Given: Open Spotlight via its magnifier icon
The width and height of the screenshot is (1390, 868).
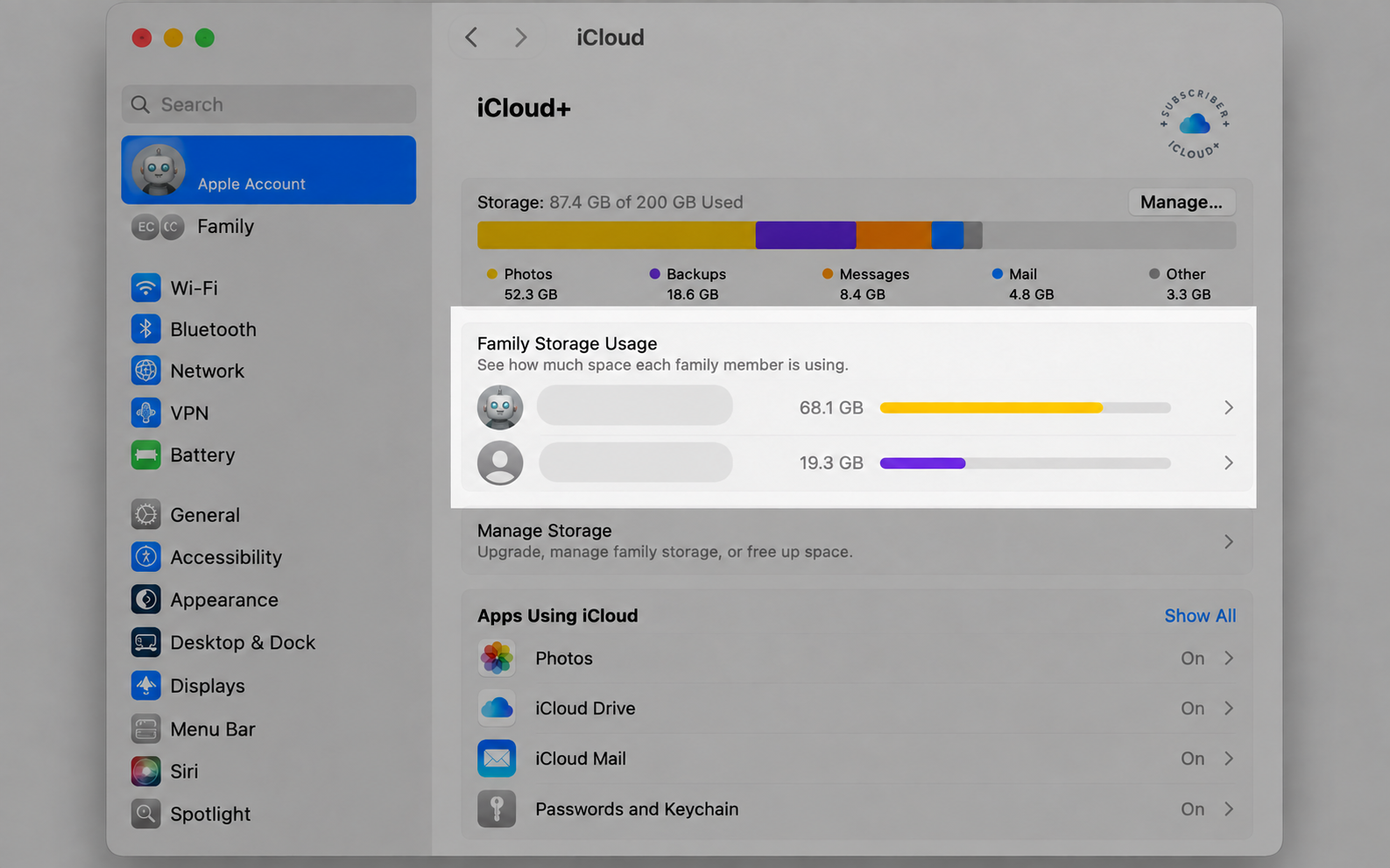Looking at the screenshot, I should click(145, 814).
